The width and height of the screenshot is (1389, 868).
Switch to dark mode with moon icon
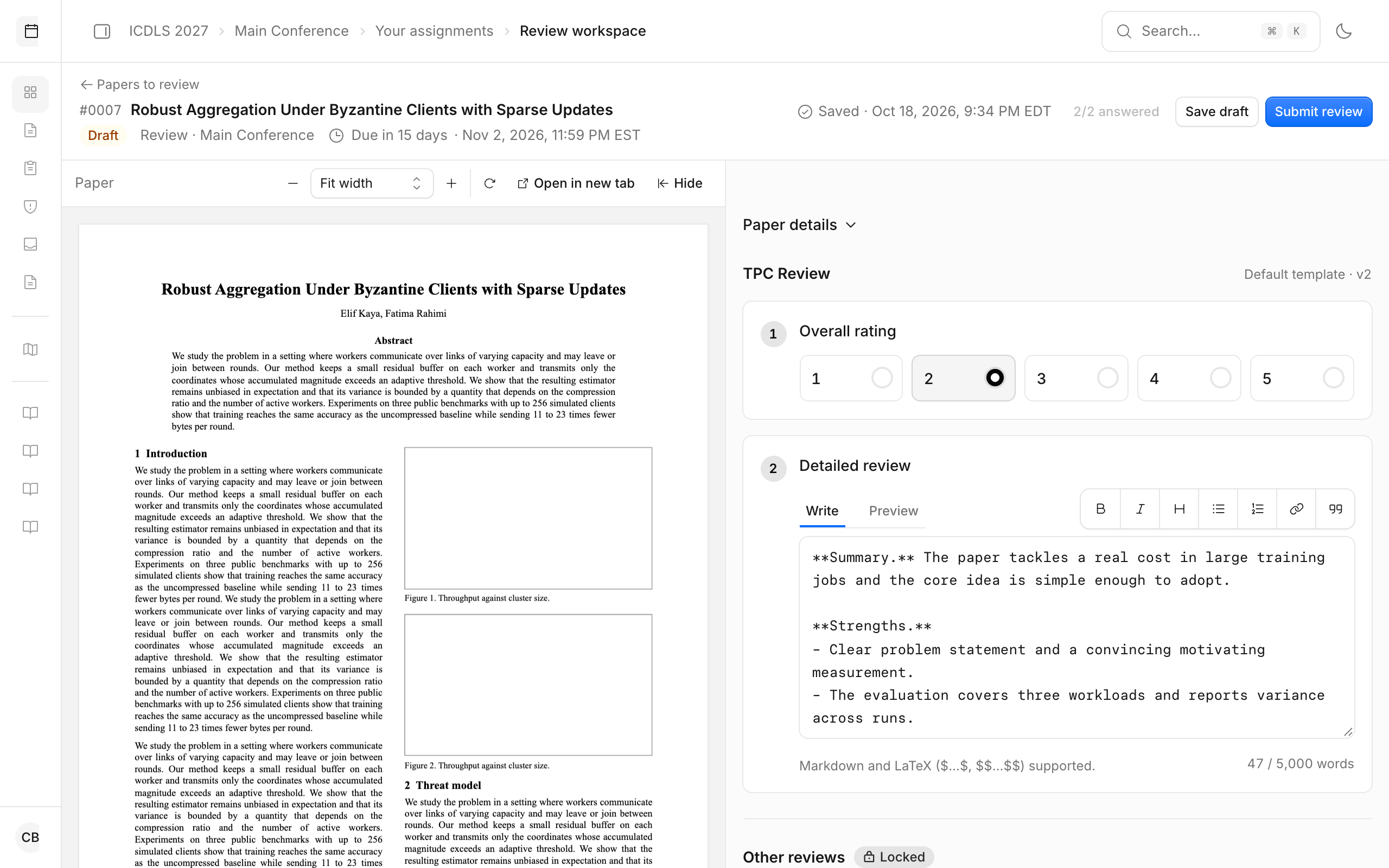tap(1343, 31)
